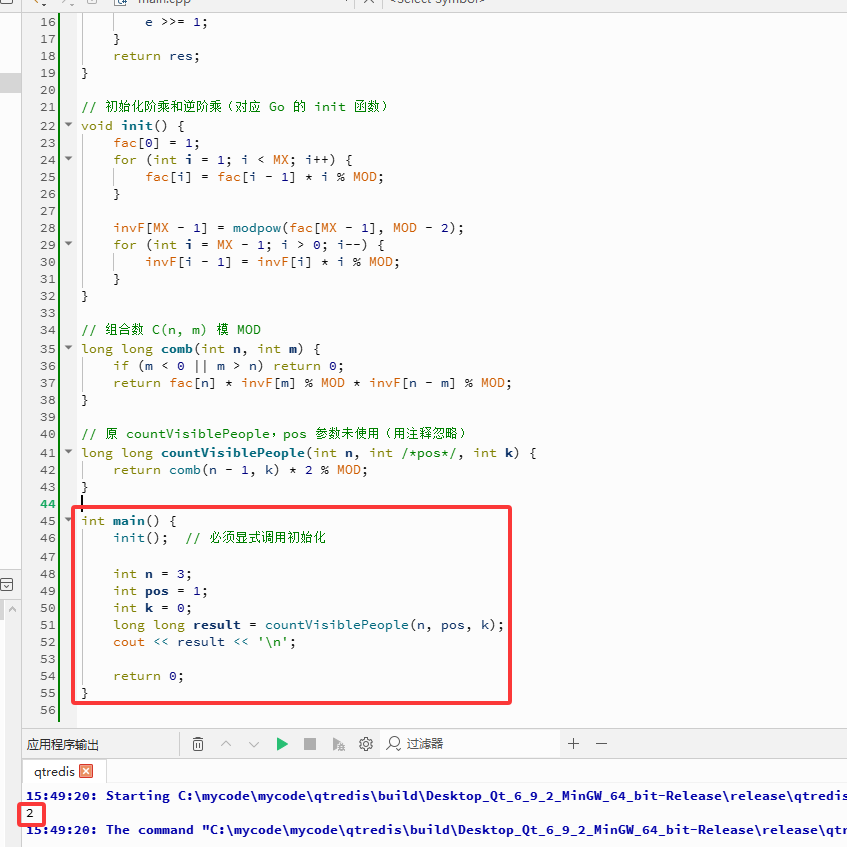Close the qtredis output tab
The height and width of the screenshot is (847, 847).
pos(86,771)
